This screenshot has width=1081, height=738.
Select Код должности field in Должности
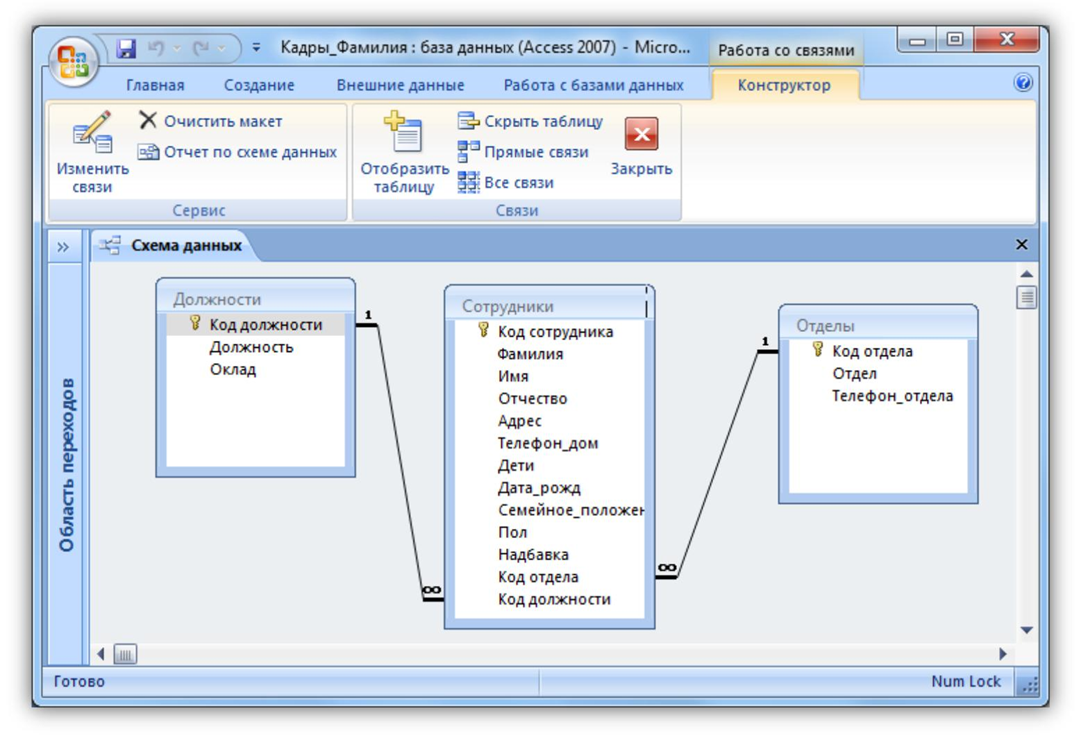[x=256, y=325]
